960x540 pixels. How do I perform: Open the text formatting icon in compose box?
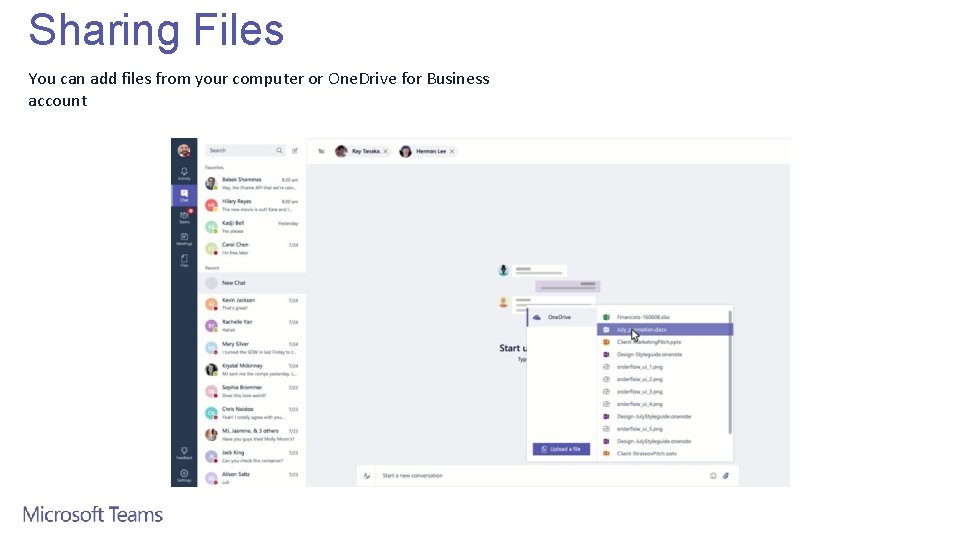pos(367,476)
